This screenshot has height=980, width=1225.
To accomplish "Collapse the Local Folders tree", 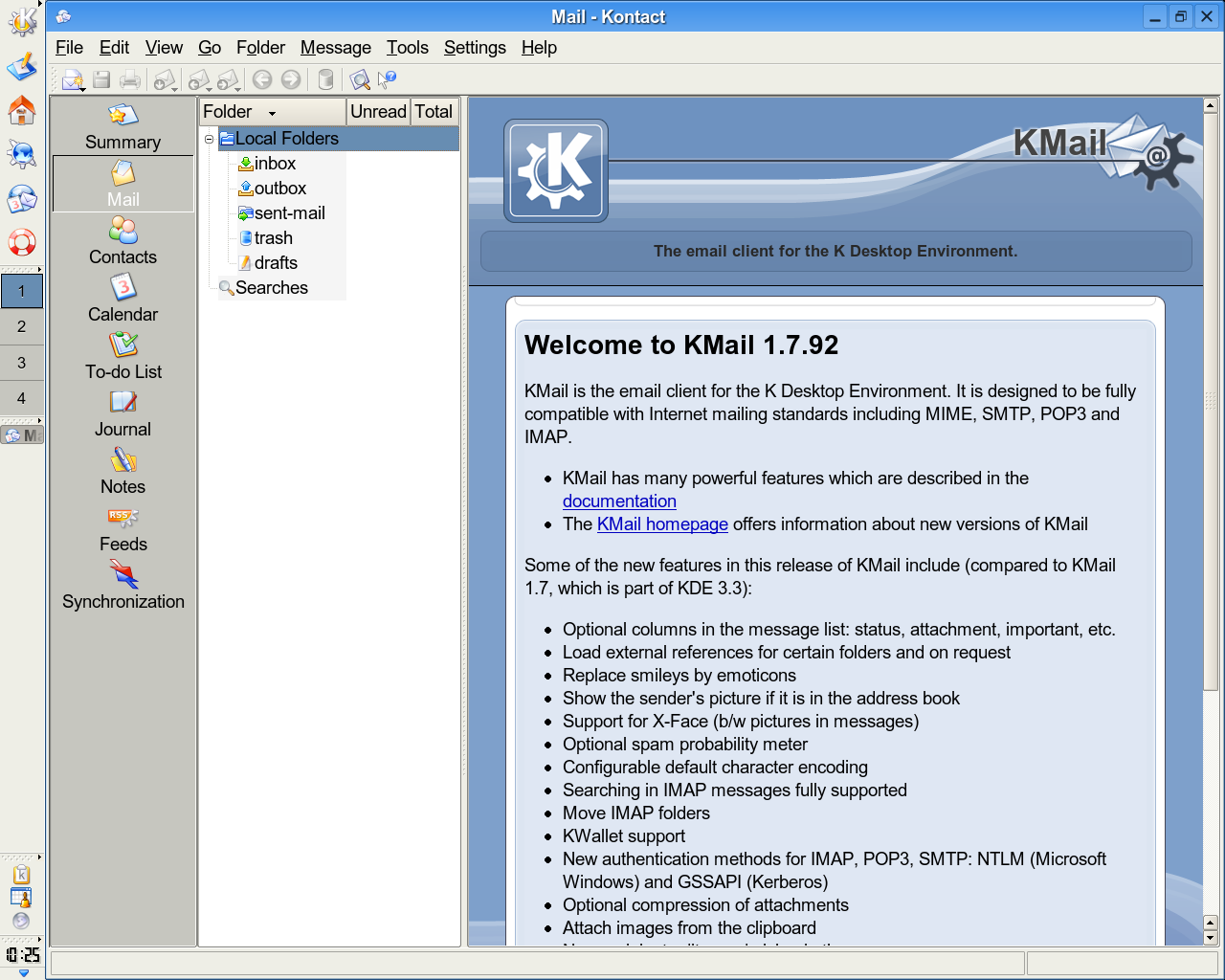I will point(209,140).
